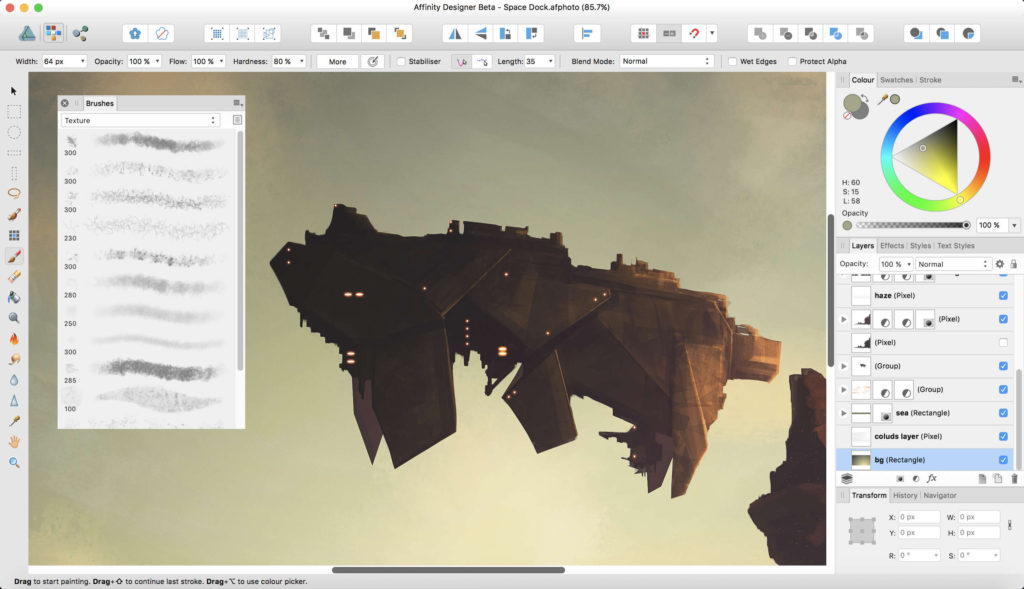Open the Texture brush category dropdown
The height and width of the screenshot is (589, 1024).
tap(140, 120)
